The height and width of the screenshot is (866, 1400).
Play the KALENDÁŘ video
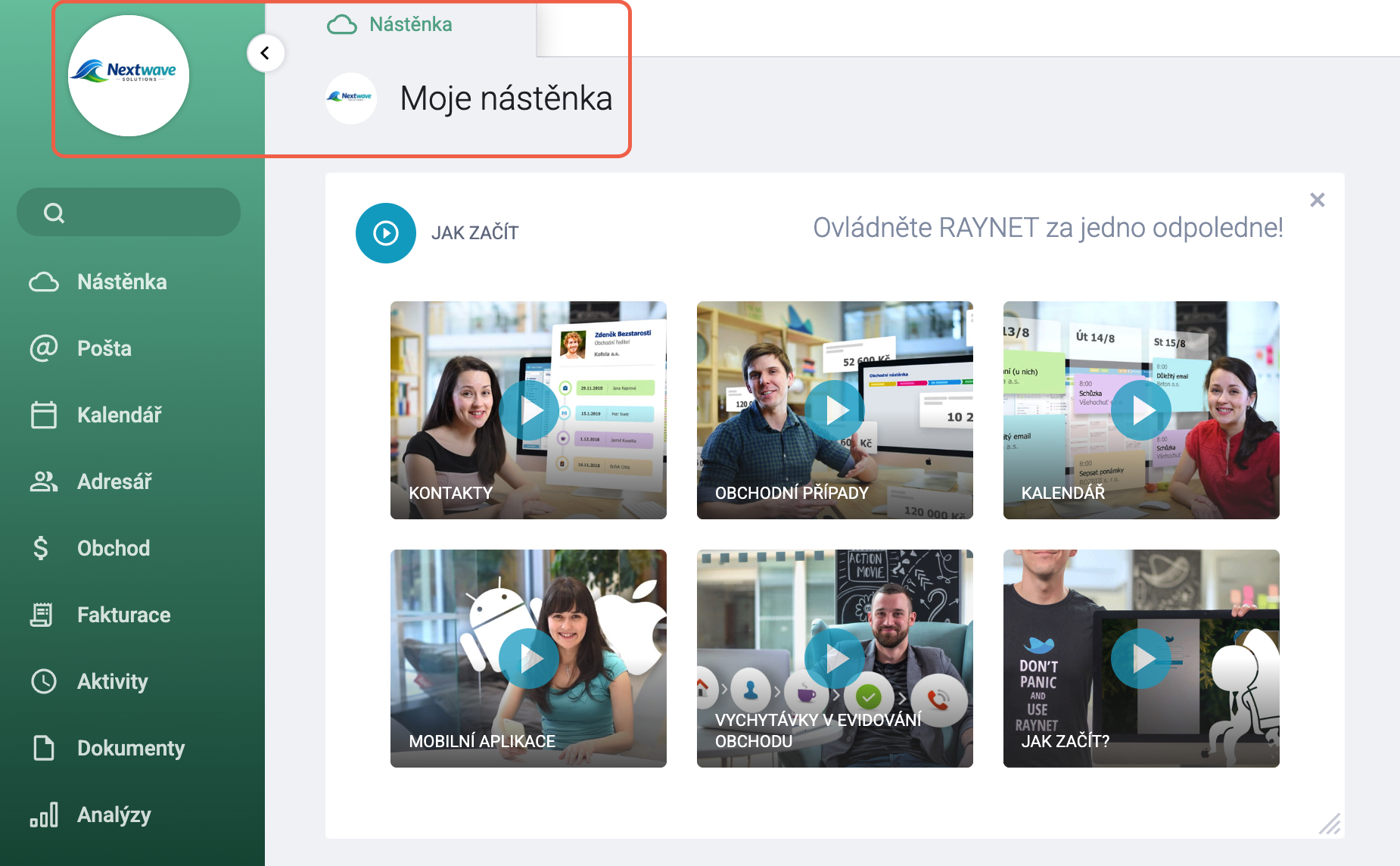pos(1141,410)
